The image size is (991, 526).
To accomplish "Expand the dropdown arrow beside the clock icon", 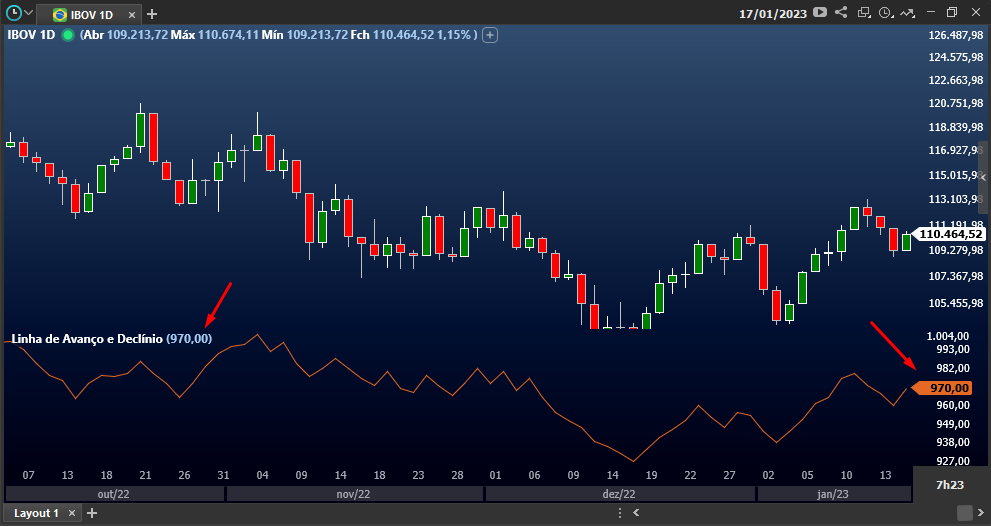I will [x=28, y=13].
